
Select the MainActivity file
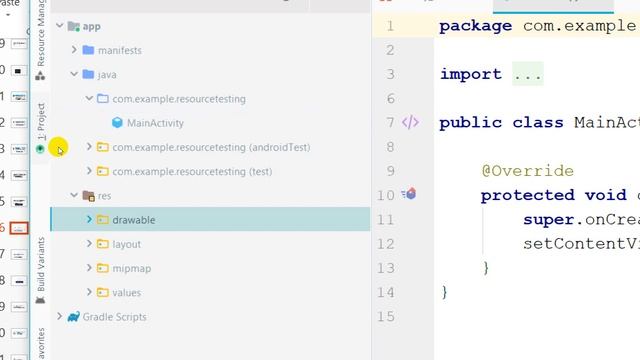coord(155,123)
